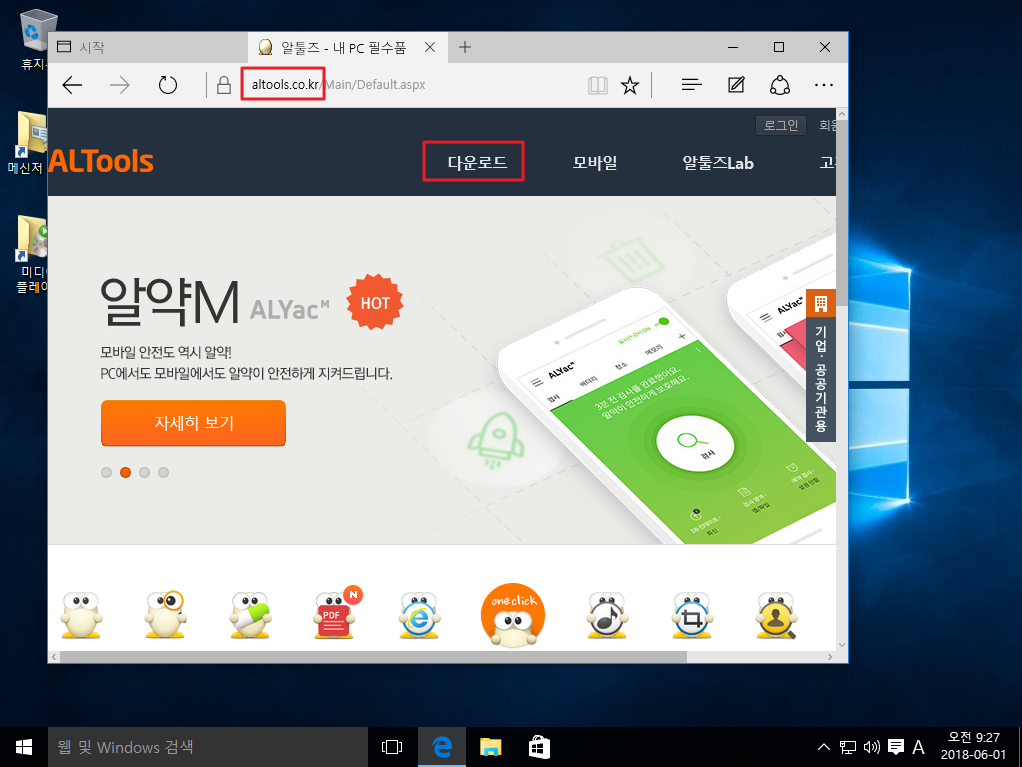1022x767 pixels.
Task: Click the vertical scrollbar up arrow
Action: click(841, 114)
